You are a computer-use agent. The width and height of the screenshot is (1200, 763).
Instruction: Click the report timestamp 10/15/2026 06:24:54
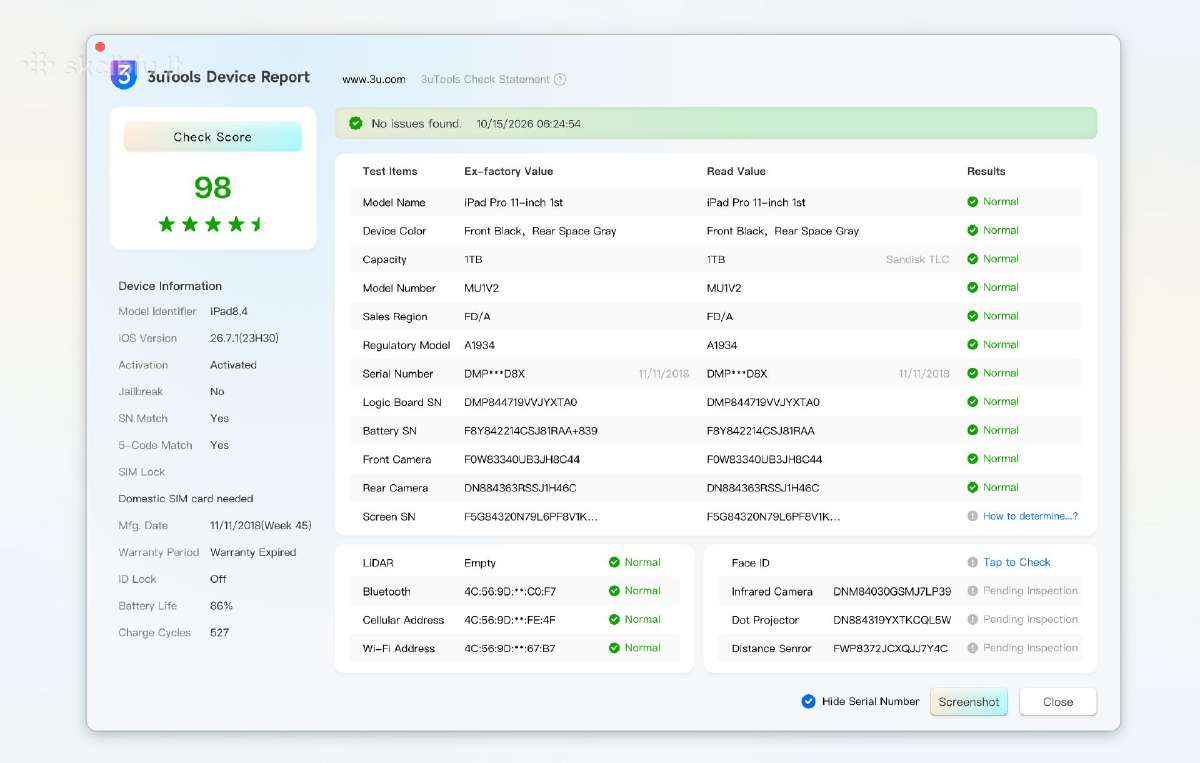click(529, 124)
